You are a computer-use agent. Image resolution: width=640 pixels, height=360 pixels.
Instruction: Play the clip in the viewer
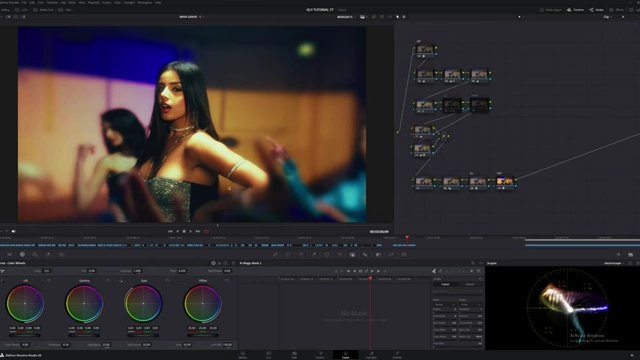point(191,231)
